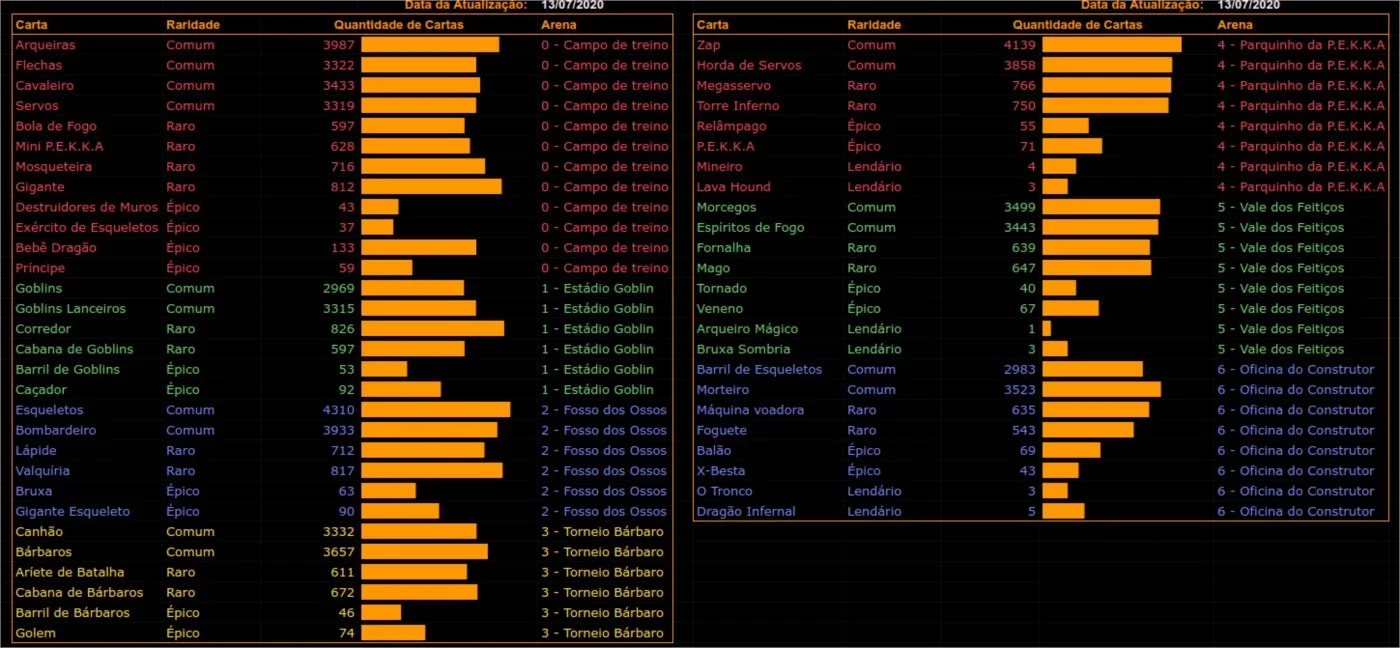Select the Gigante Esqueleto cell
This screenshot has width=1400, height=648.
[72, 511]
